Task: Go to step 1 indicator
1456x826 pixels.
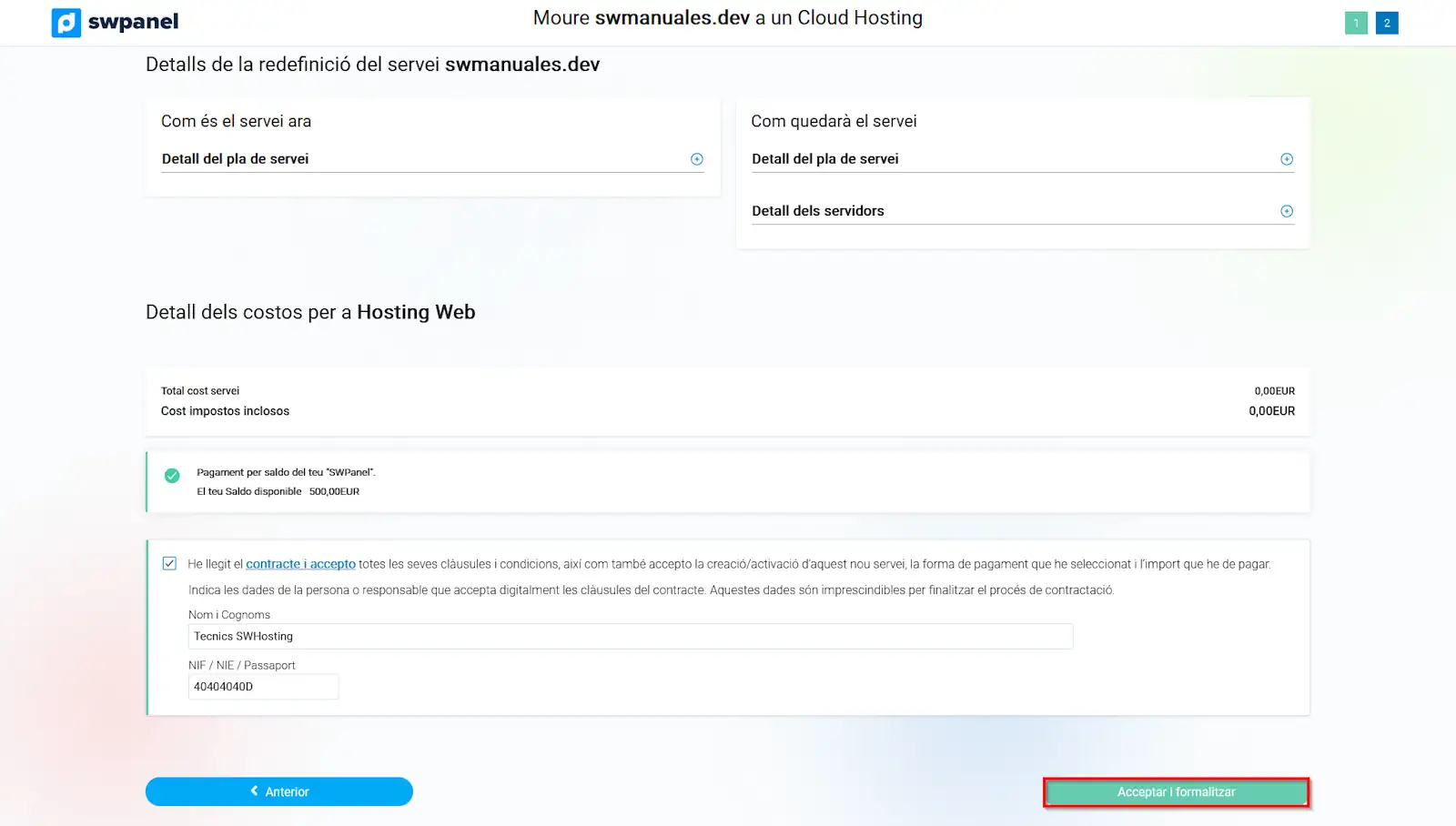Action: [x=1356, y=23]
